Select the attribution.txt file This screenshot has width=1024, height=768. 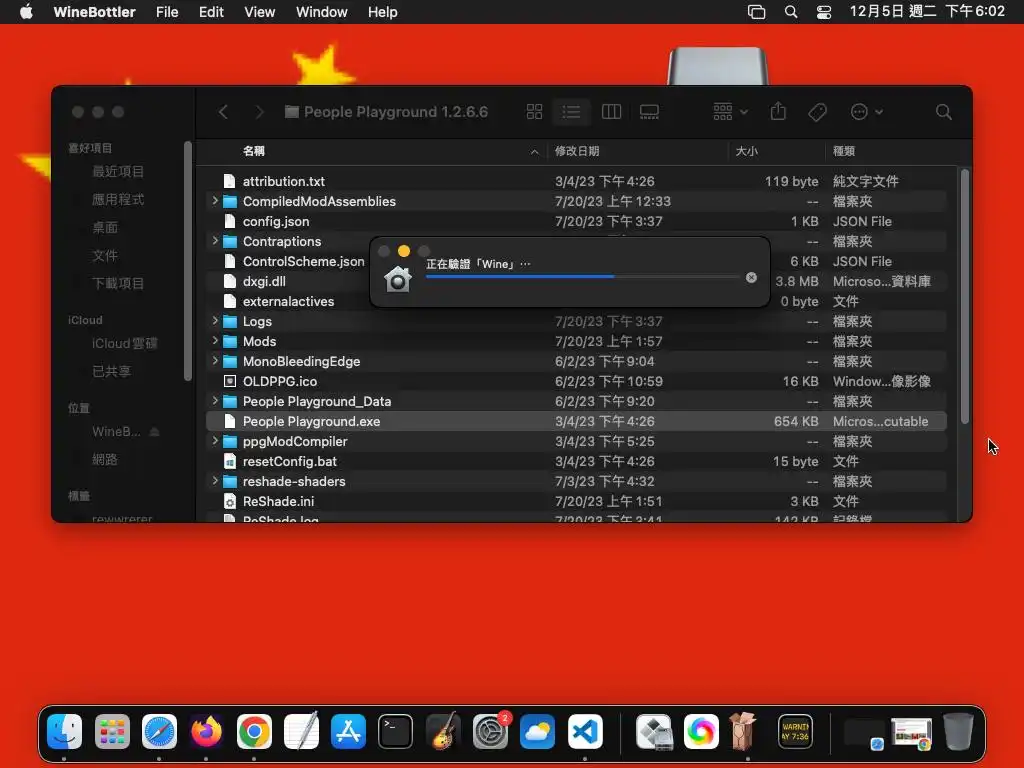[x=576, y=181]
